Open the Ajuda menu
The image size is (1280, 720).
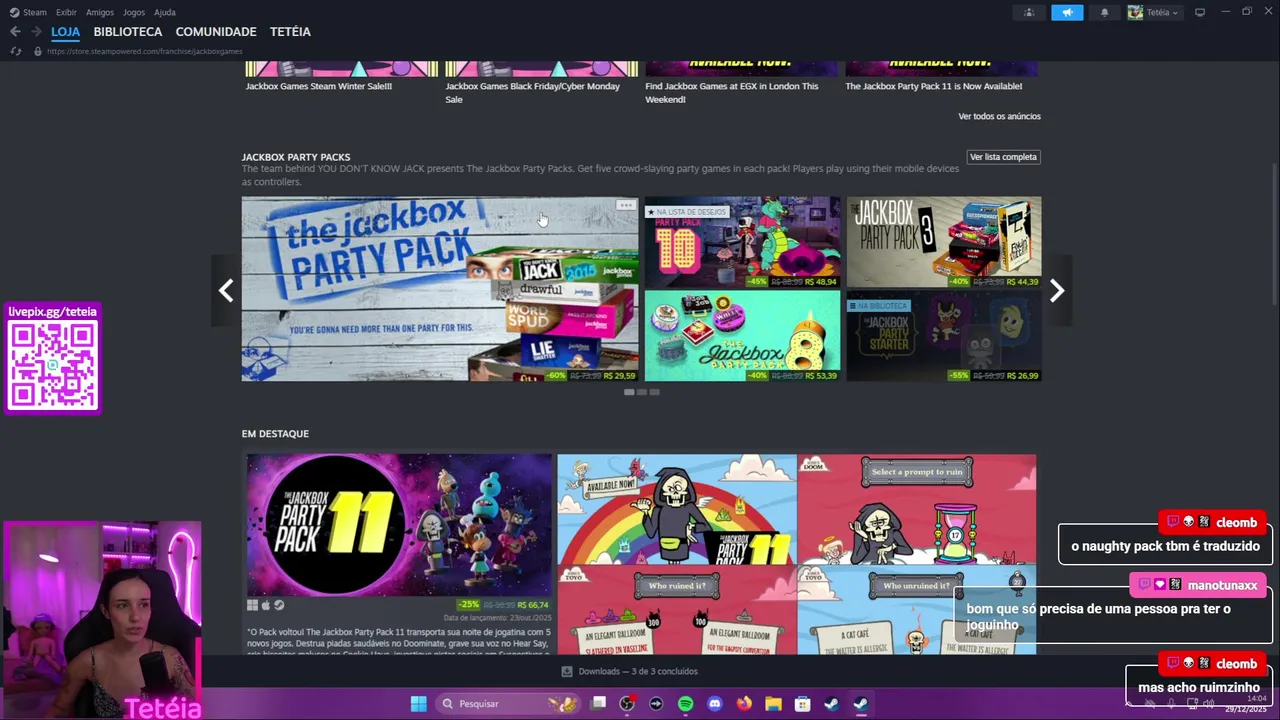click(x=165, y=12)
